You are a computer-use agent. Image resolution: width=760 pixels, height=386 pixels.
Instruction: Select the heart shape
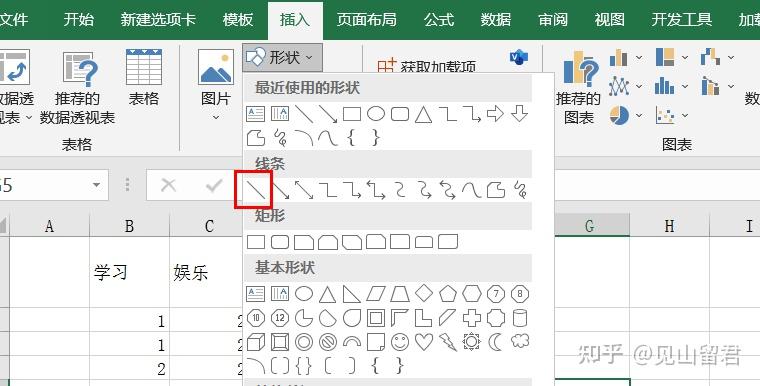[x=424, y=342]
